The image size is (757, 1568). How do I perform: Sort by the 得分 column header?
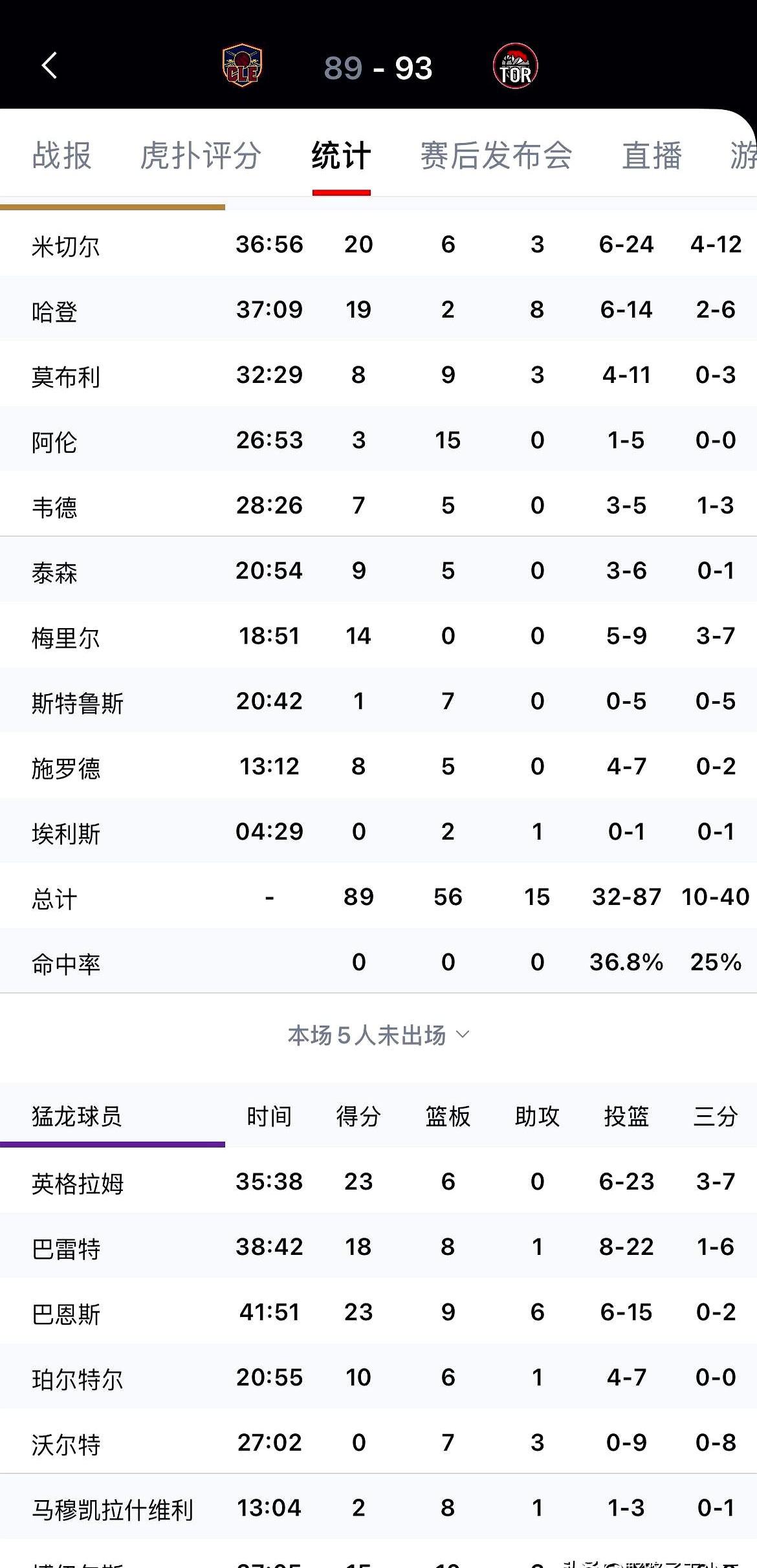click(358, 1116)
